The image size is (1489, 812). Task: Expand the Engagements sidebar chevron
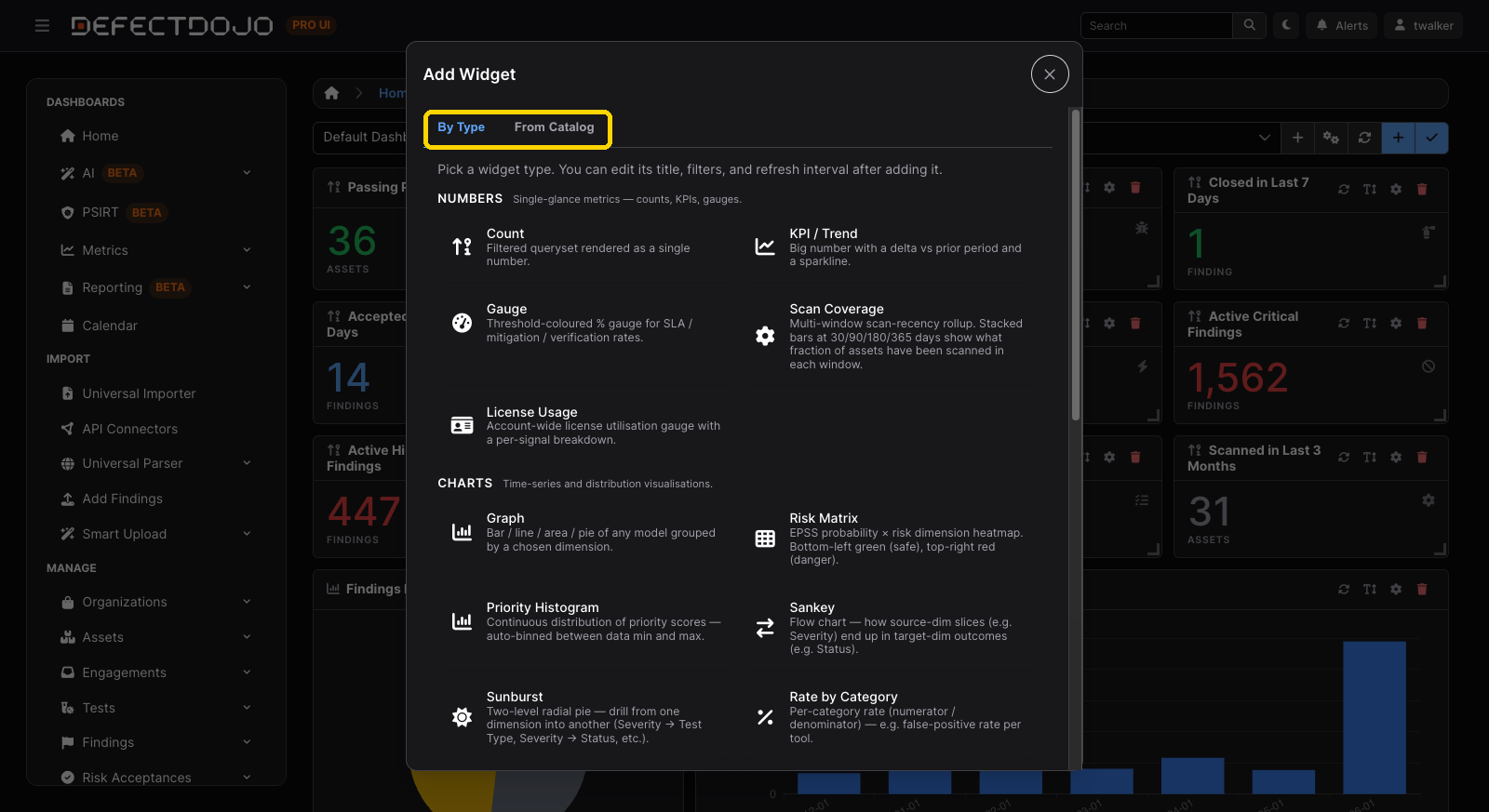click(x=247, y=672)
